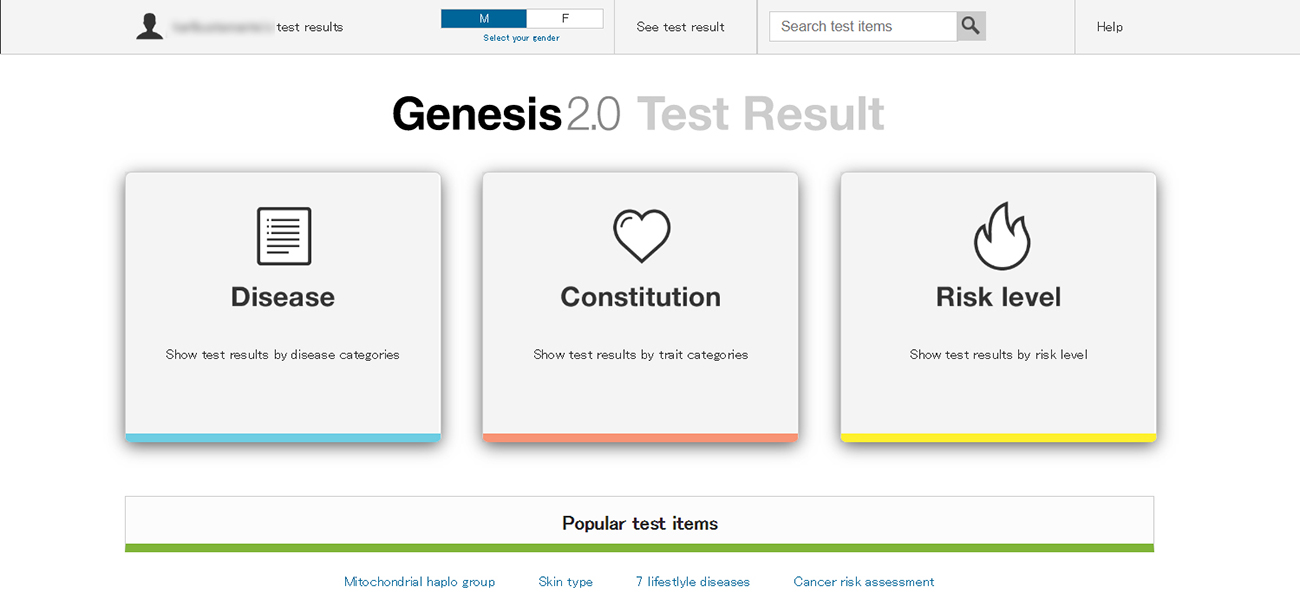
Task: Focus the Search test items field
Action: pyautogui.click(x=863, y=26)
